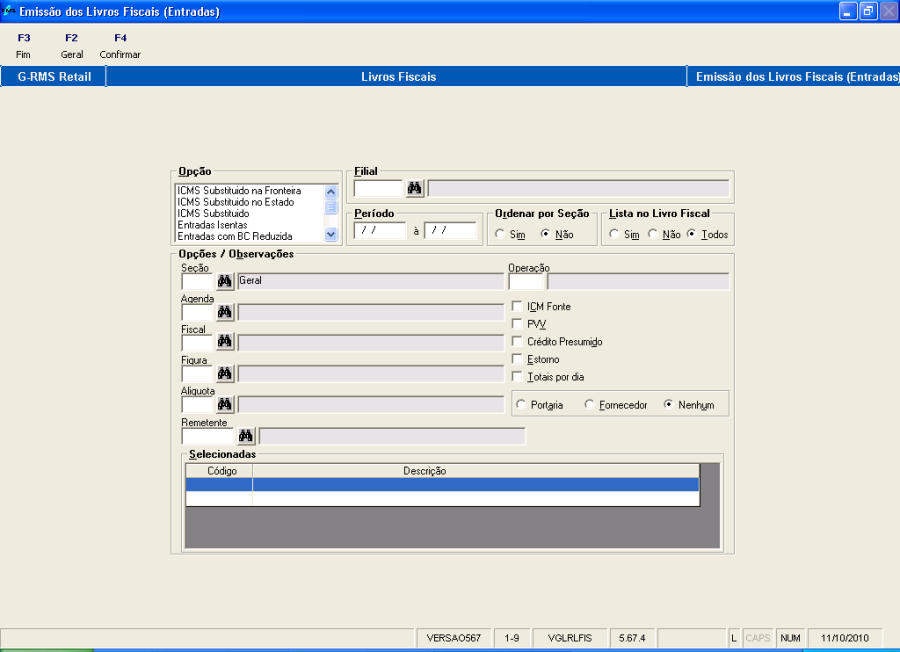Open the Fiscal lookup binoculars icon
Image resolution: width=900 pixels, height=652 pixels.
coord(224,342)
